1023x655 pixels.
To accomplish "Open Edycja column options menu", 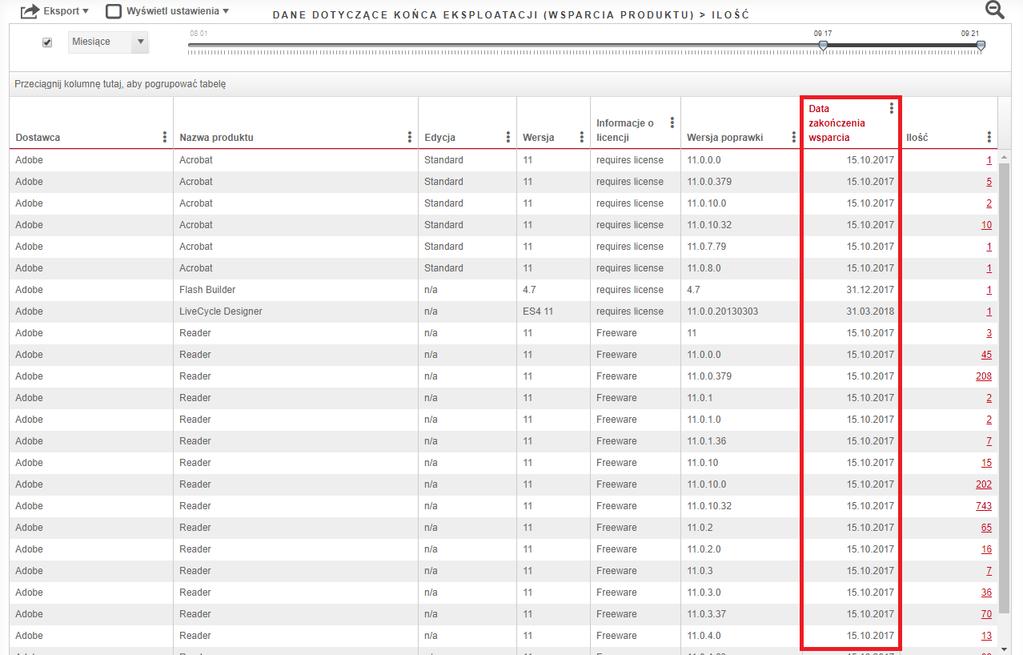I will point(508,137).
